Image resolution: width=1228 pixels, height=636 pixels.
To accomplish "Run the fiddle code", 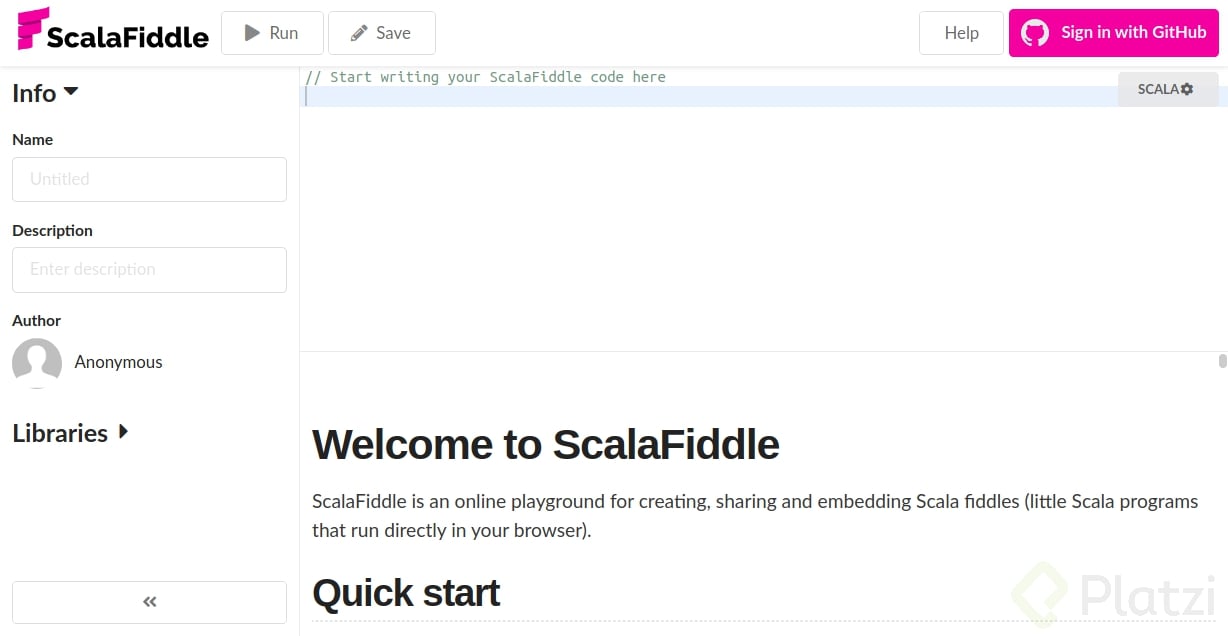I will point(272,33).
